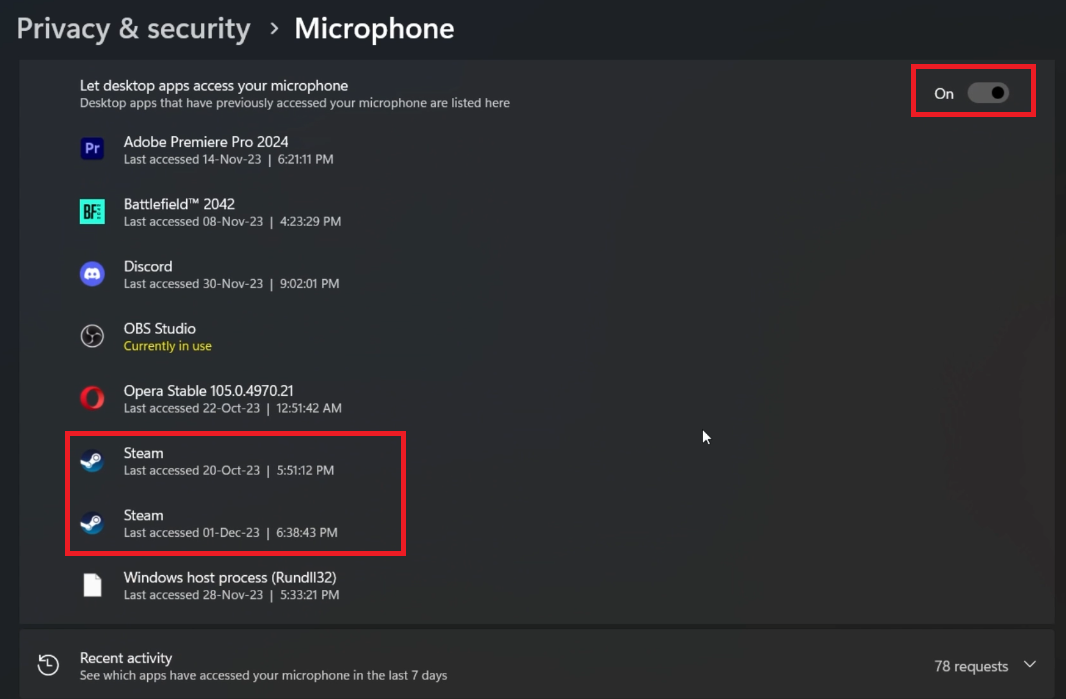
Task: Click the Discord app icon
Action: click(x=92, y=274)
